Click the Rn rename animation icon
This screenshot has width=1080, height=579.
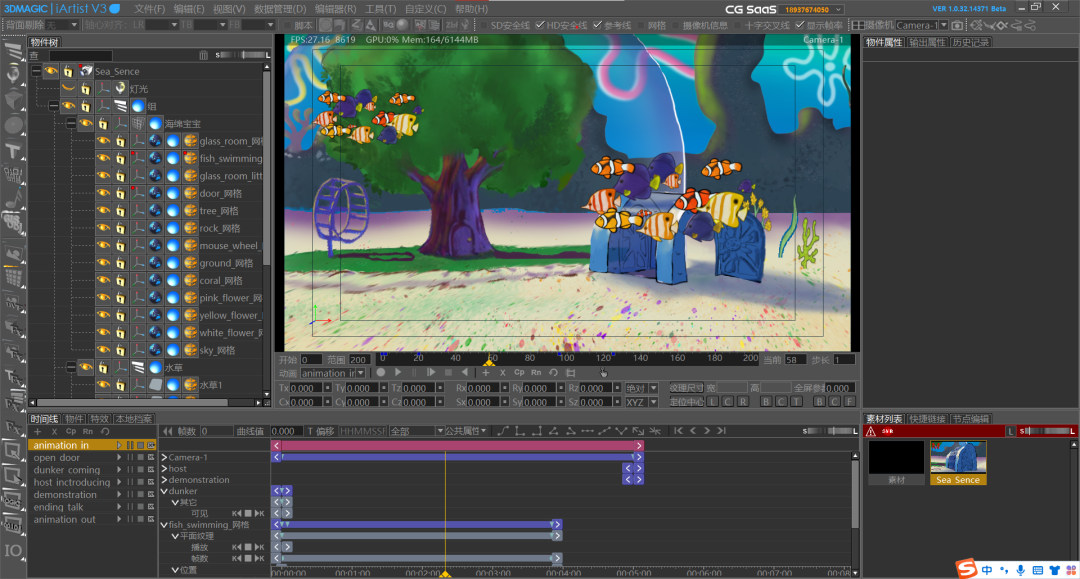[536, 372]
